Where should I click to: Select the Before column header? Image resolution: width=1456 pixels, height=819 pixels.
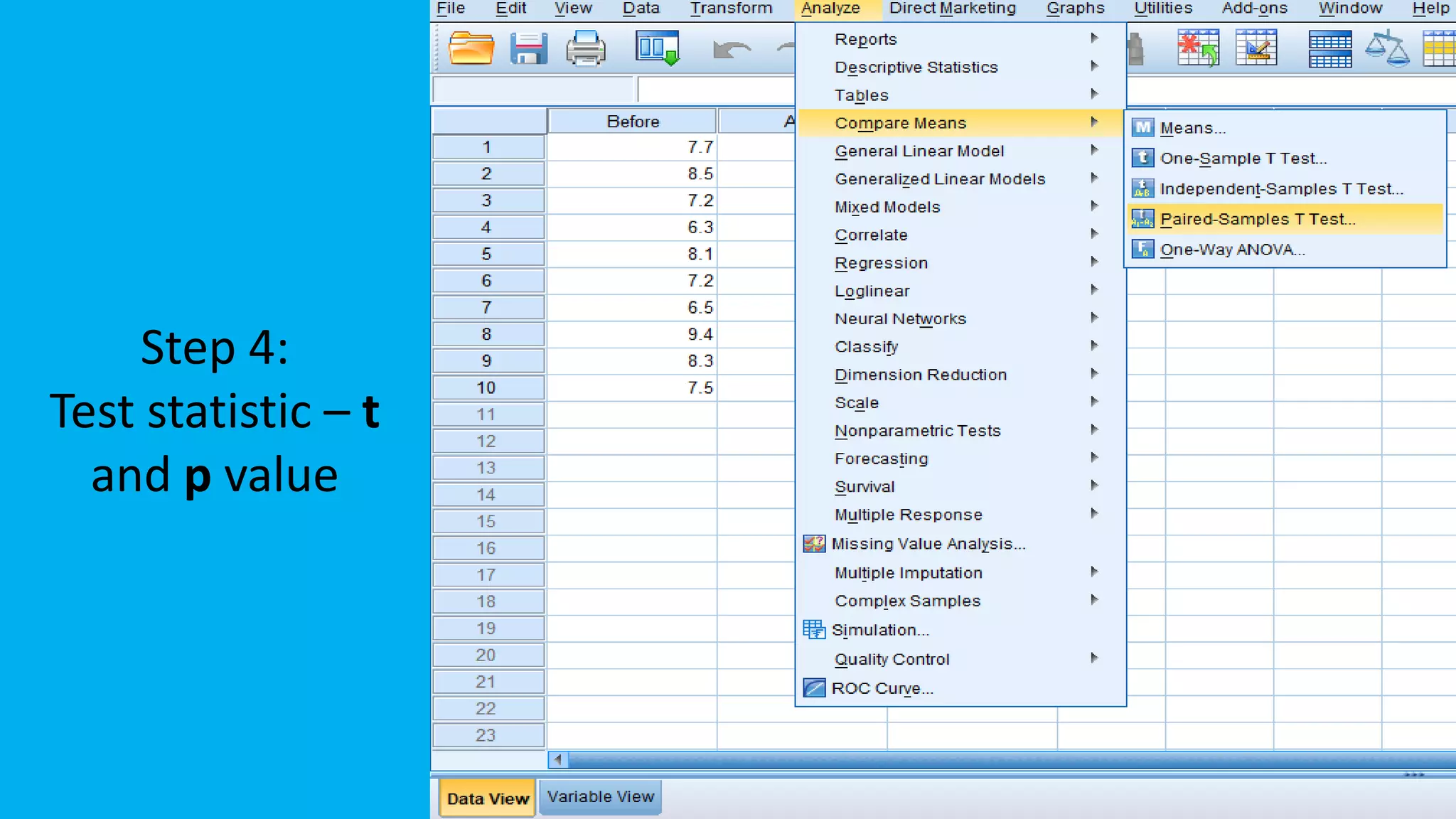click(632, 122)
